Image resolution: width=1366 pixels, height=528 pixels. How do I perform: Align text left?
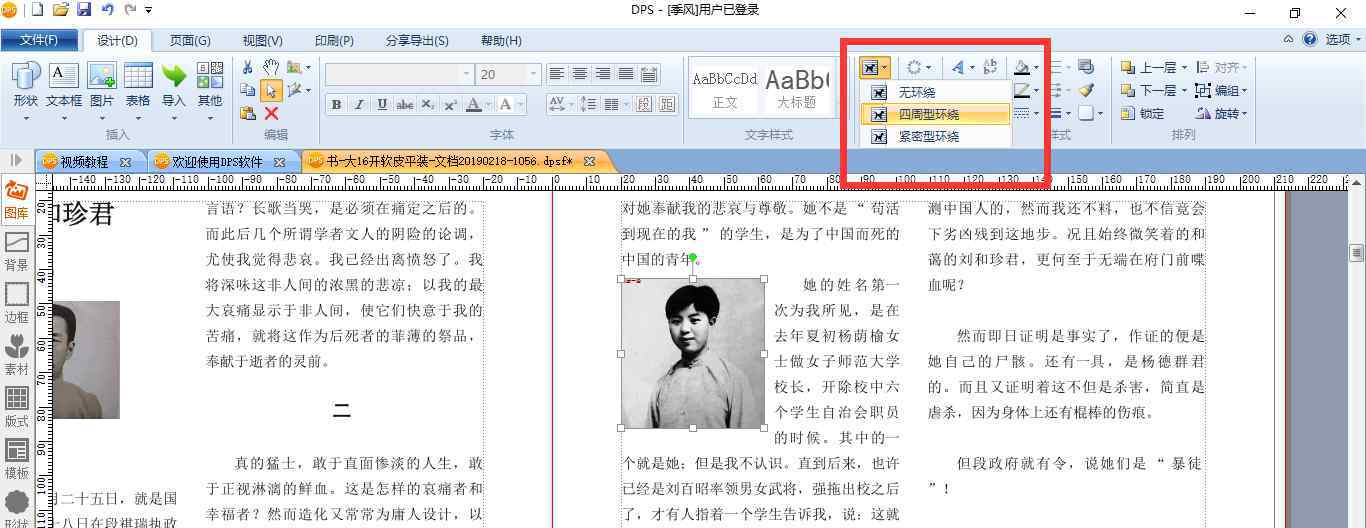tap(556, 74)
